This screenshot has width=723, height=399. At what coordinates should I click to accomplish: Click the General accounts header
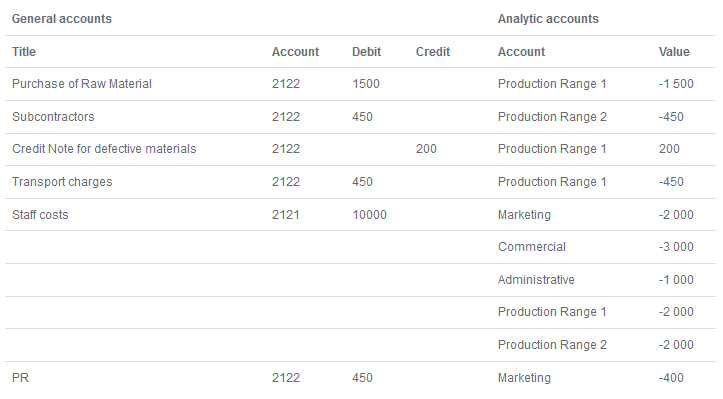click(x=62, y=19)
